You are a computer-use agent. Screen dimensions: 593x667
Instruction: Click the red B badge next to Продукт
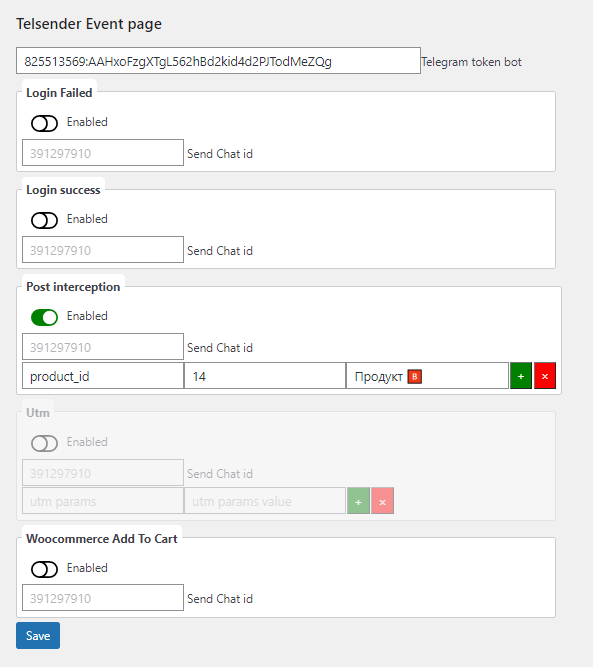coord(414,376)
